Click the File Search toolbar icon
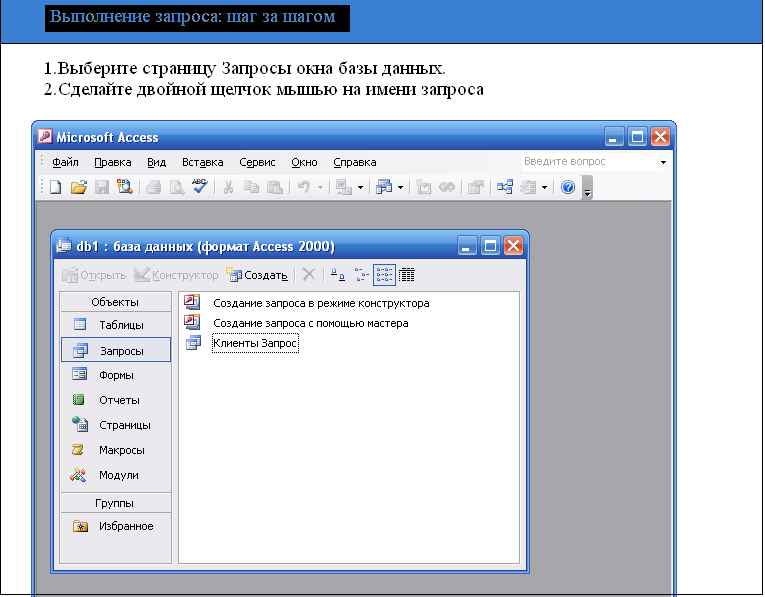 coord(125,187)
